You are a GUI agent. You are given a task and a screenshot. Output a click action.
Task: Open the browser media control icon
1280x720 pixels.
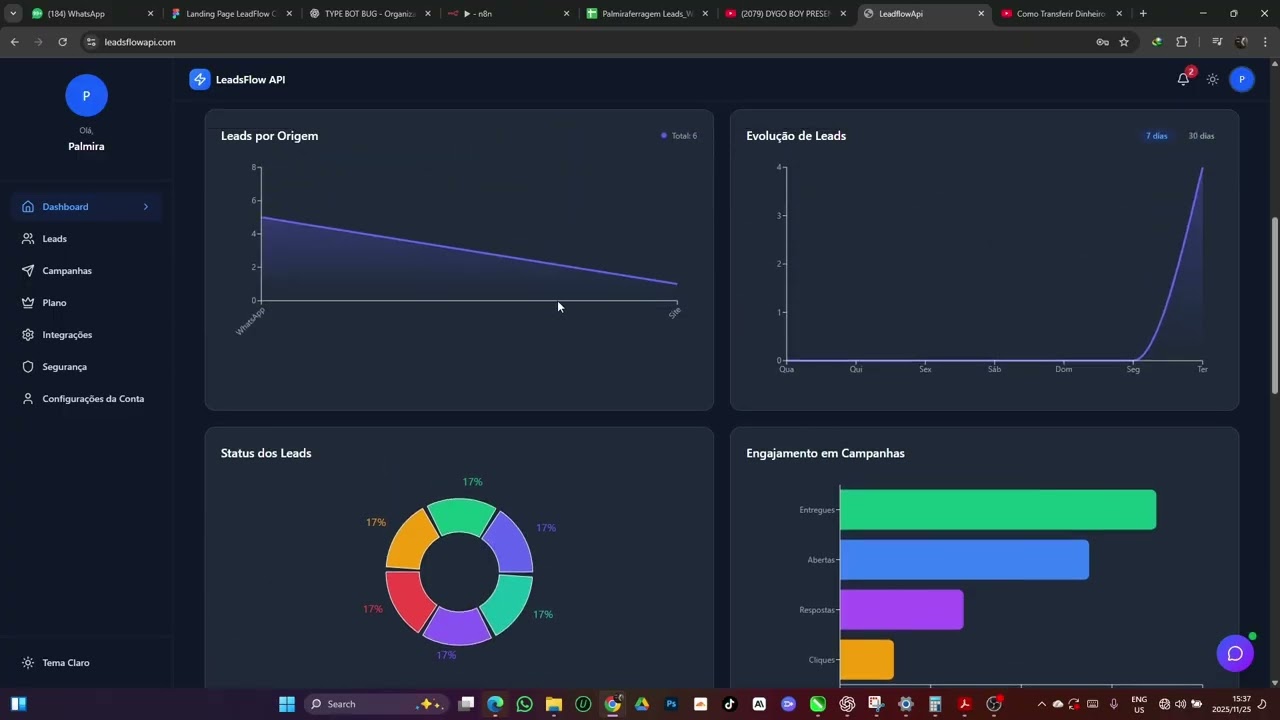tap(1217, 42)
